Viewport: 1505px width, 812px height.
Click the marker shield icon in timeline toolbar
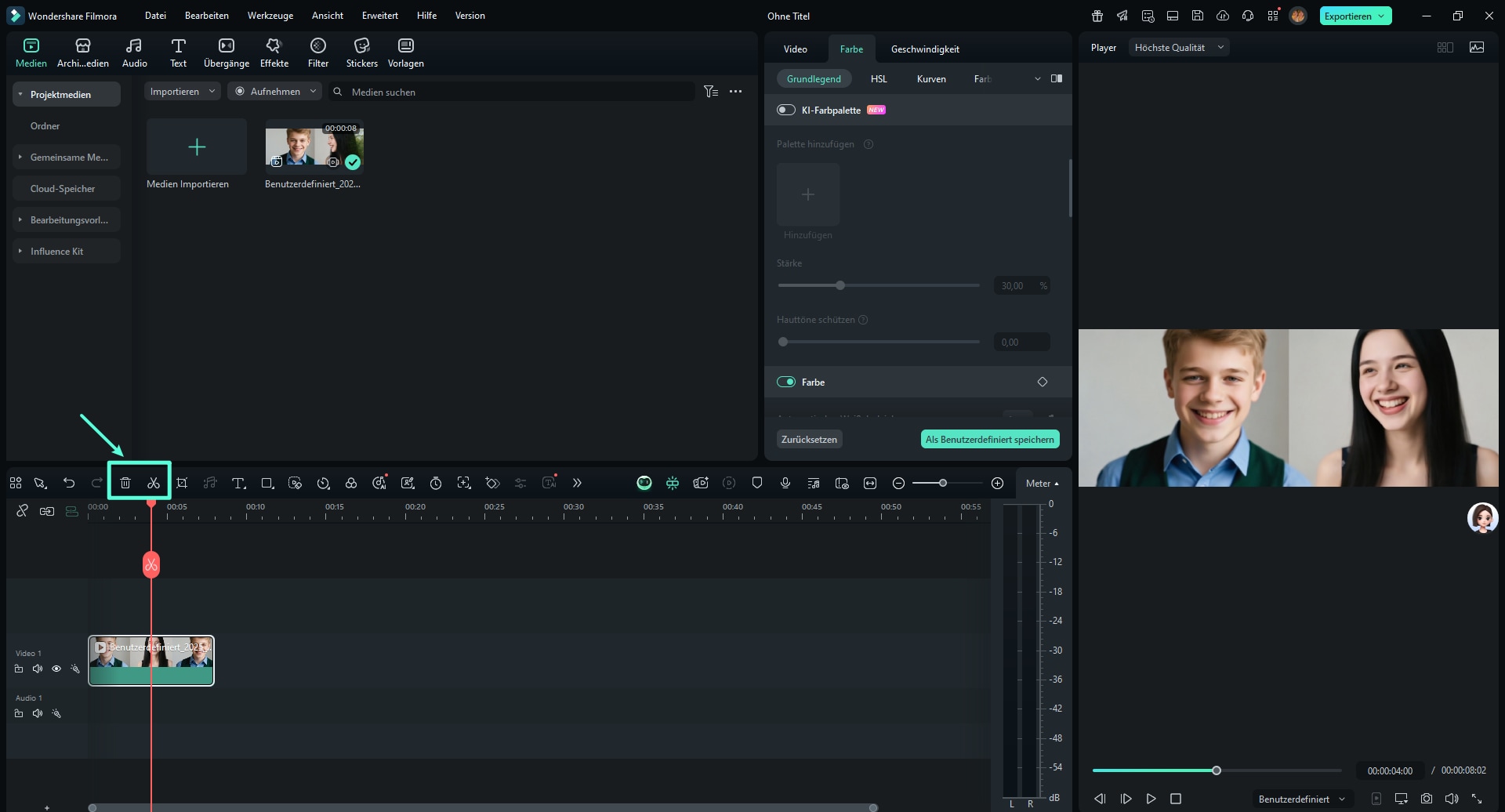[757, 483]
